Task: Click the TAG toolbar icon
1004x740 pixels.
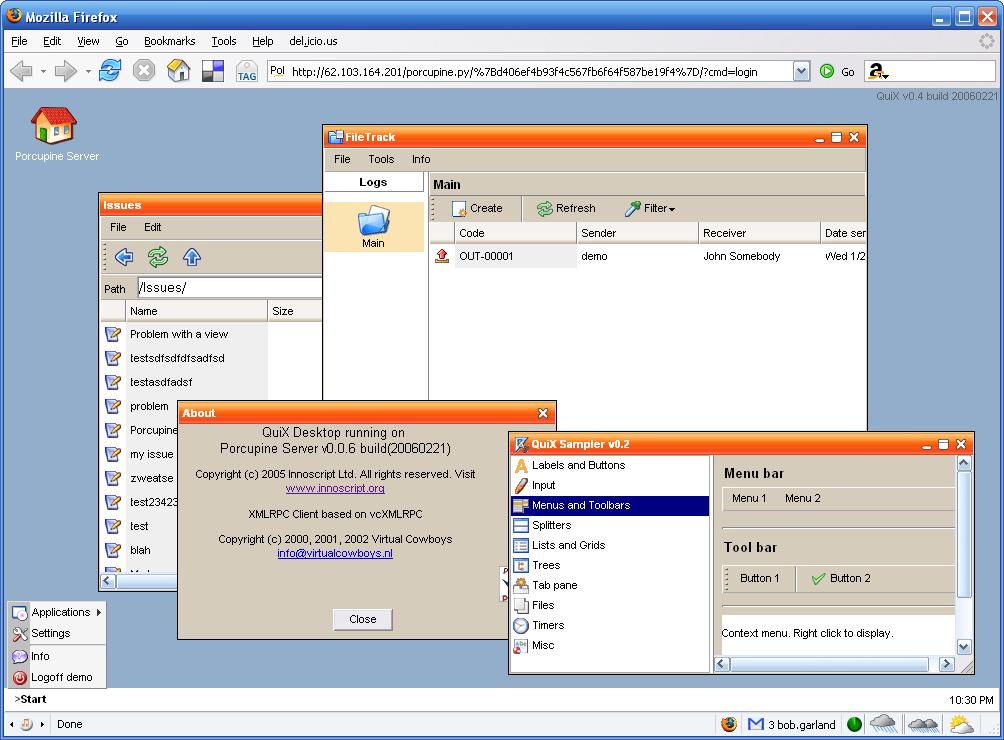Action: pyautogui.click(x=247, y=71)
